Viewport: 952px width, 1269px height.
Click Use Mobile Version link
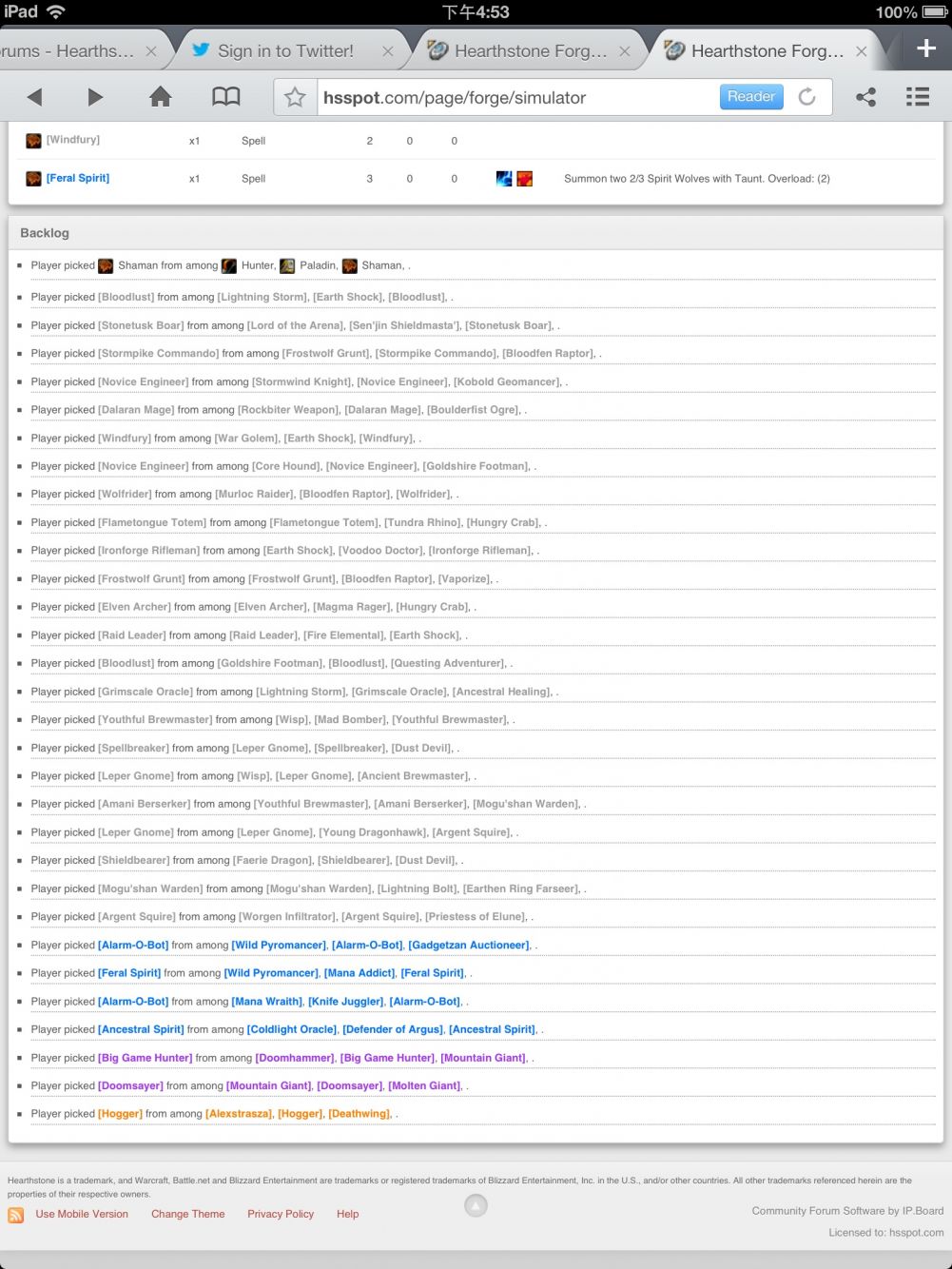[x=82, y=1214]
